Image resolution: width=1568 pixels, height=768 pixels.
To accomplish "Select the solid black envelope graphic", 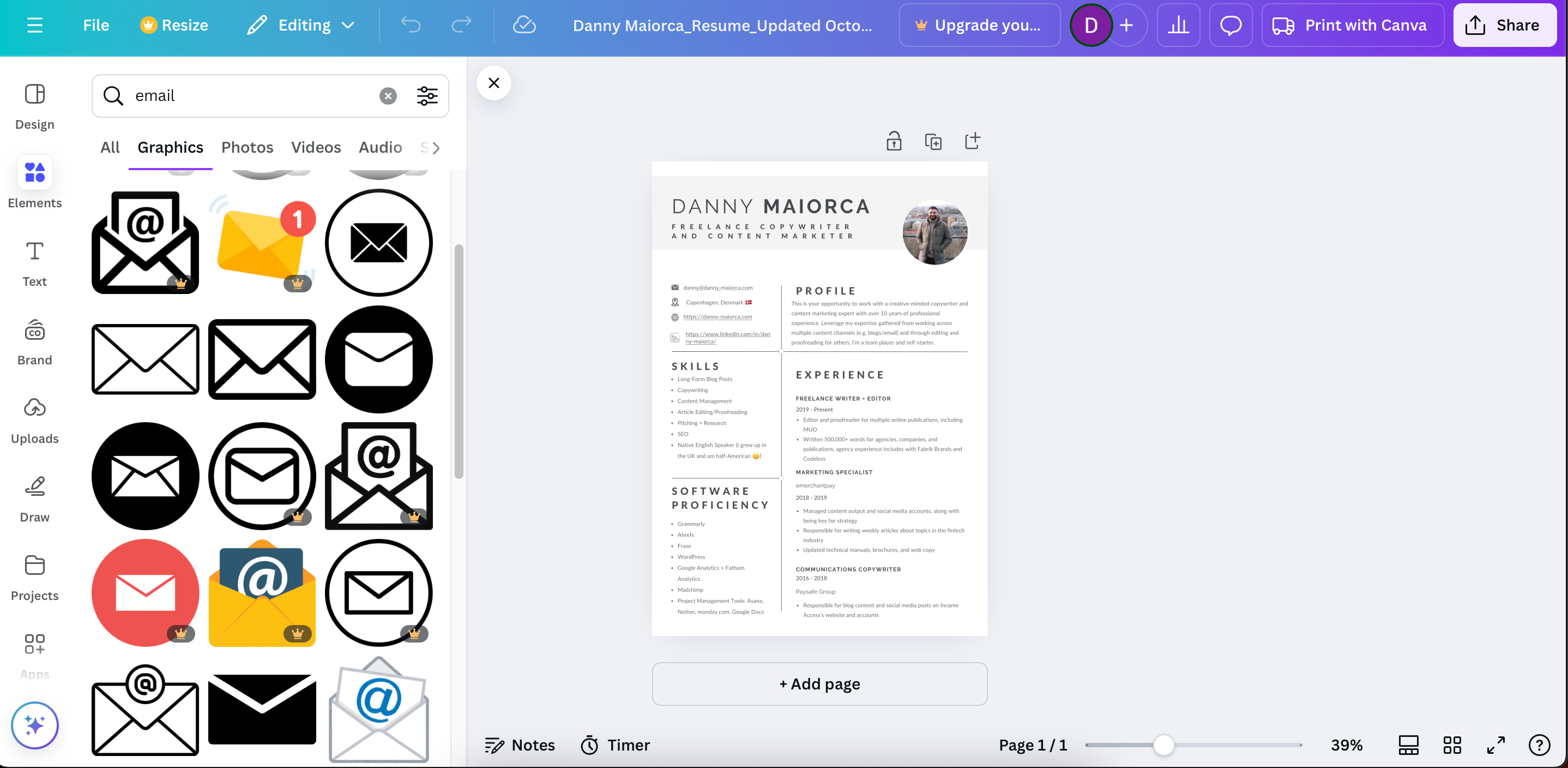I will point(262,709).
